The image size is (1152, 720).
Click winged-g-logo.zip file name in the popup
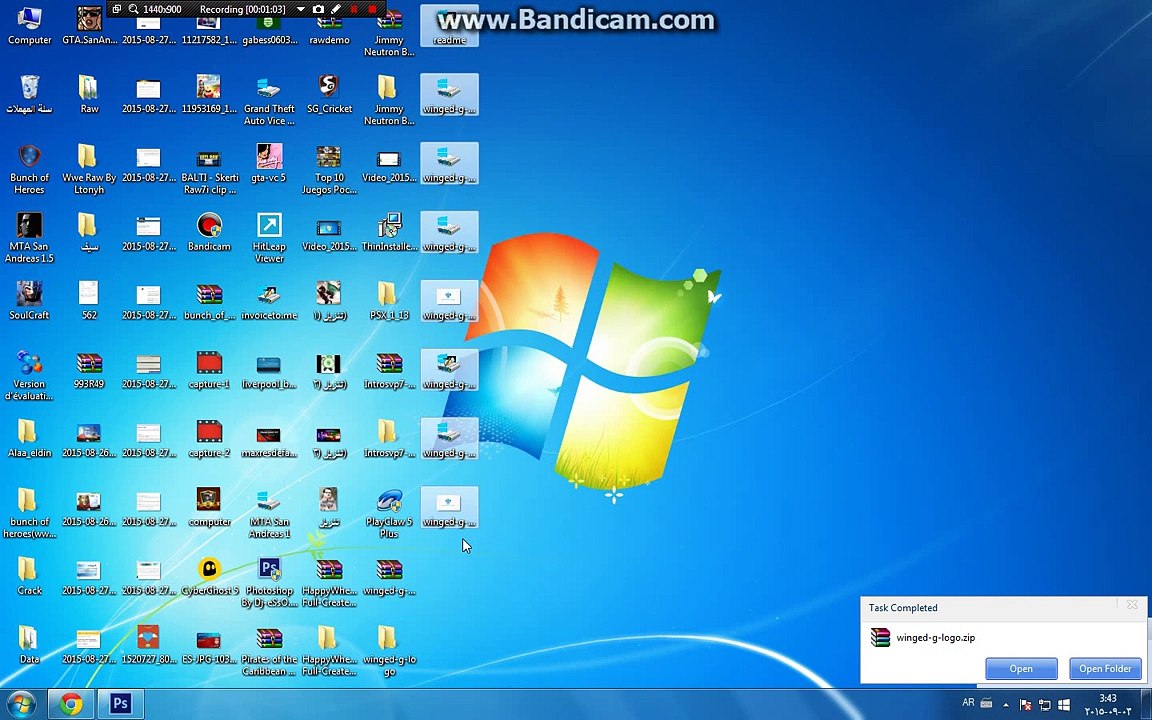(935, 638)
